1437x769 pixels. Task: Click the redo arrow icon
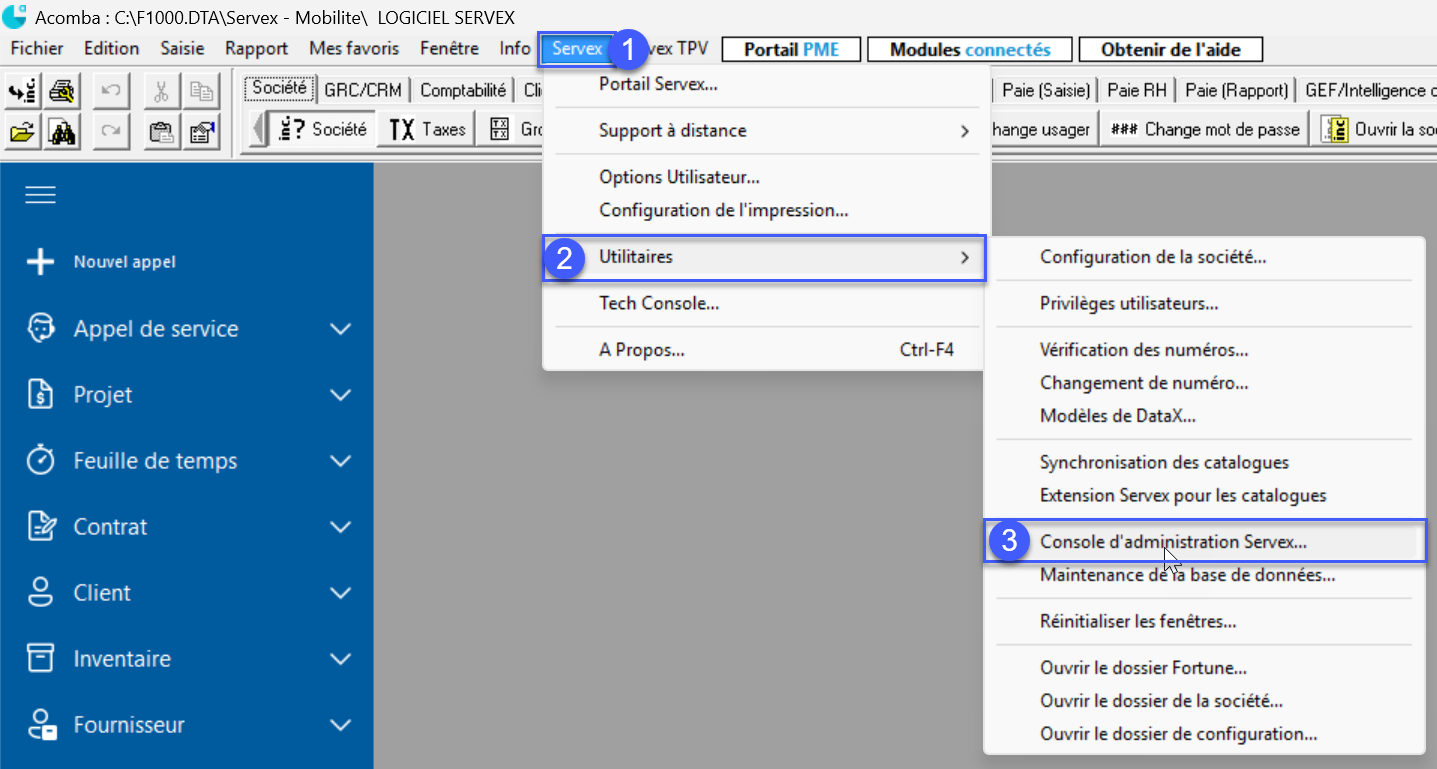pyautogui.click(x=111, y=131)
